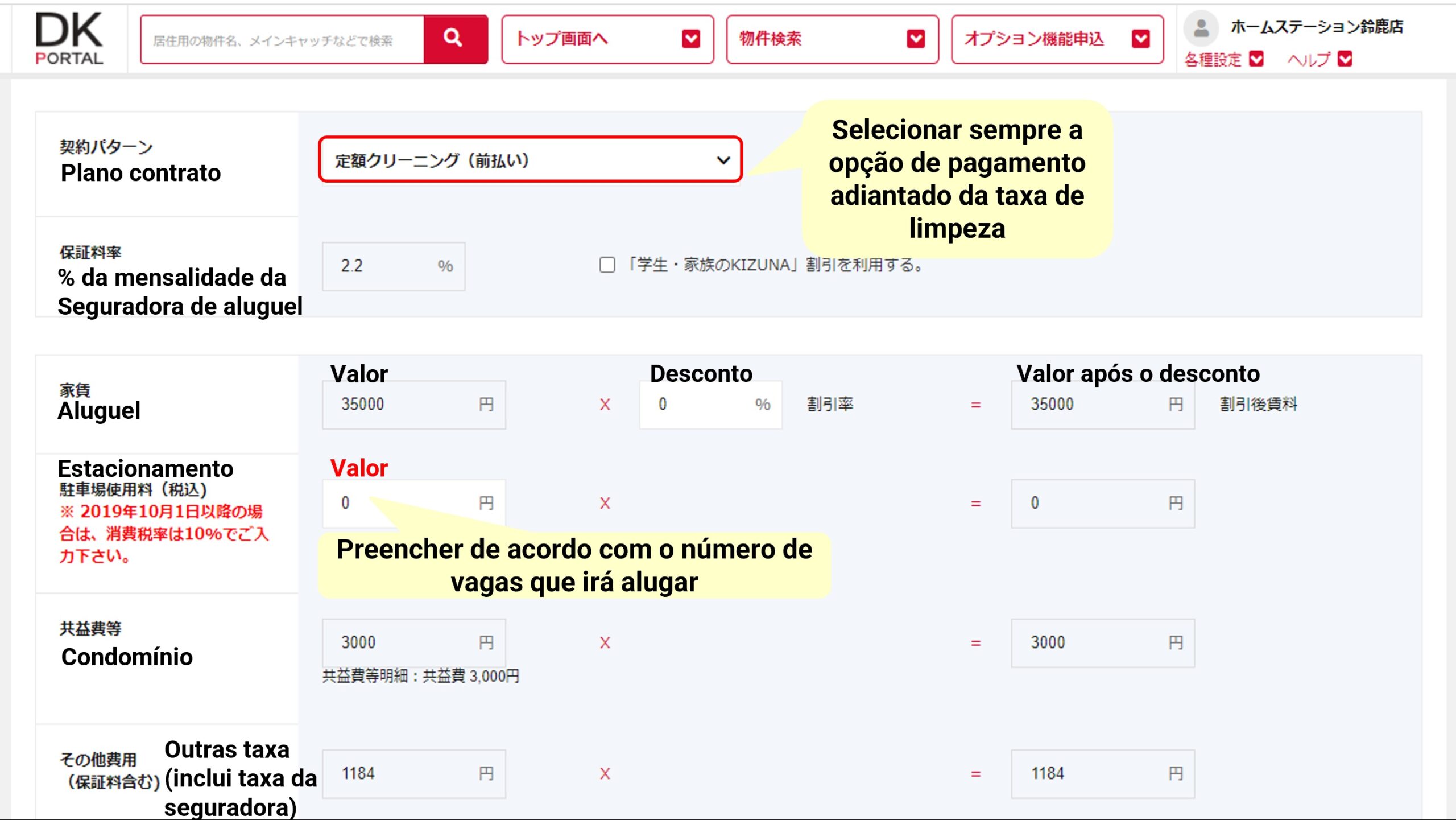The height and width of the screenshot is (820, 1456).
Task: Click the property name search field
Action: coord(282,40)
